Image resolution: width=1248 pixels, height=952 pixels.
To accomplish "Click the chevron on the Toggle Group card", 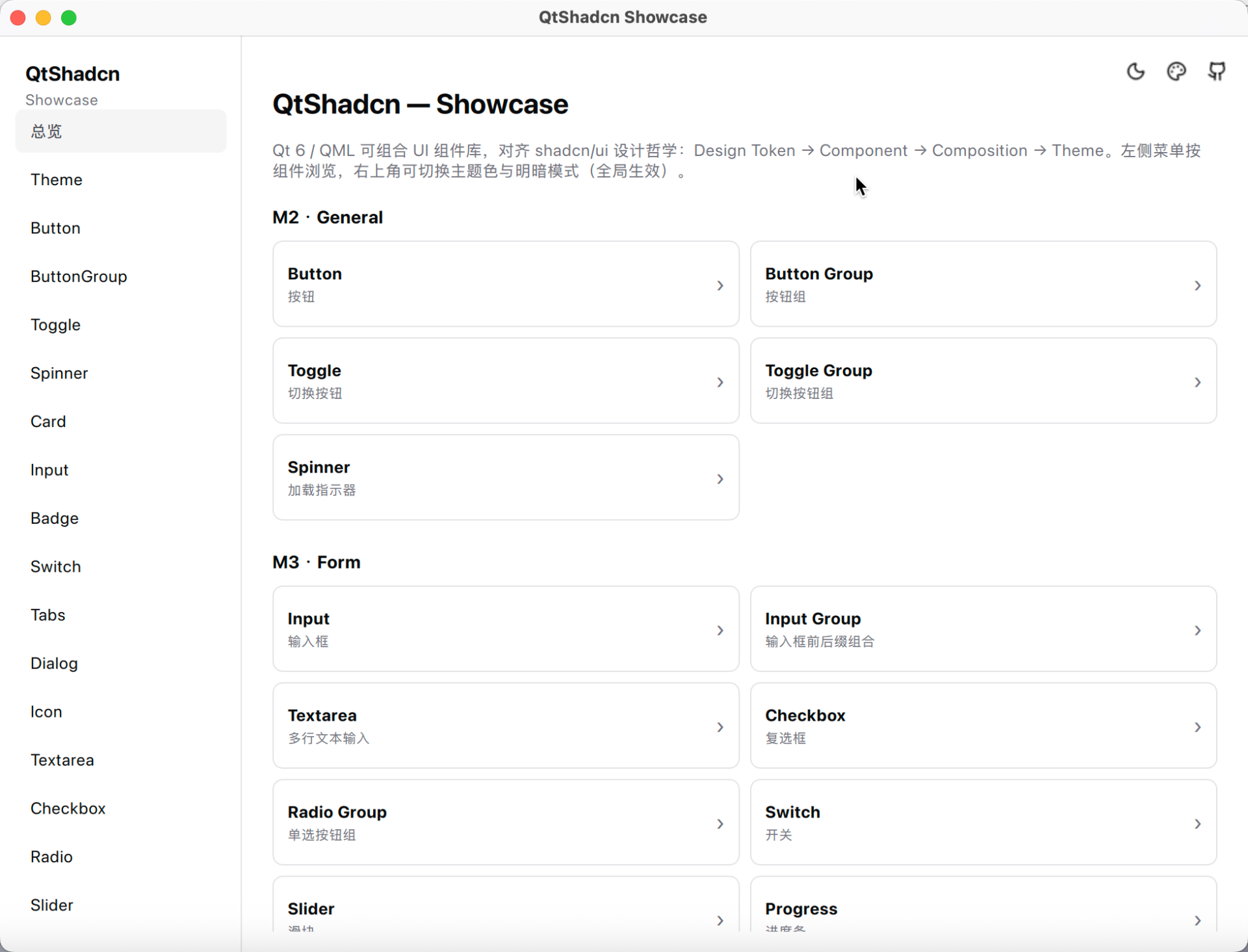I will 1197,382.
